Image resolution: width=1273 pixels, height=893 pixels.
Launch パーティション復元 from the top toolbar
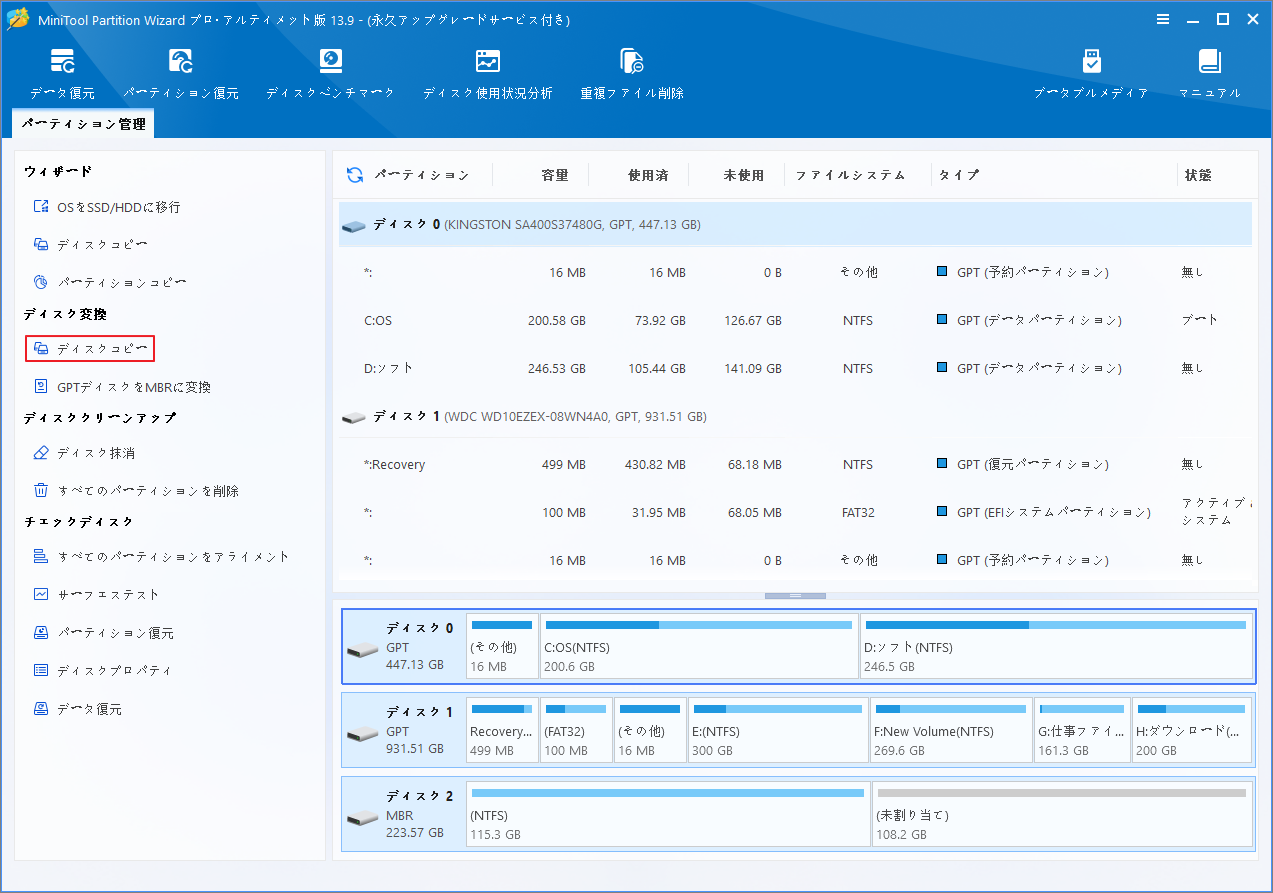point(181,73)
